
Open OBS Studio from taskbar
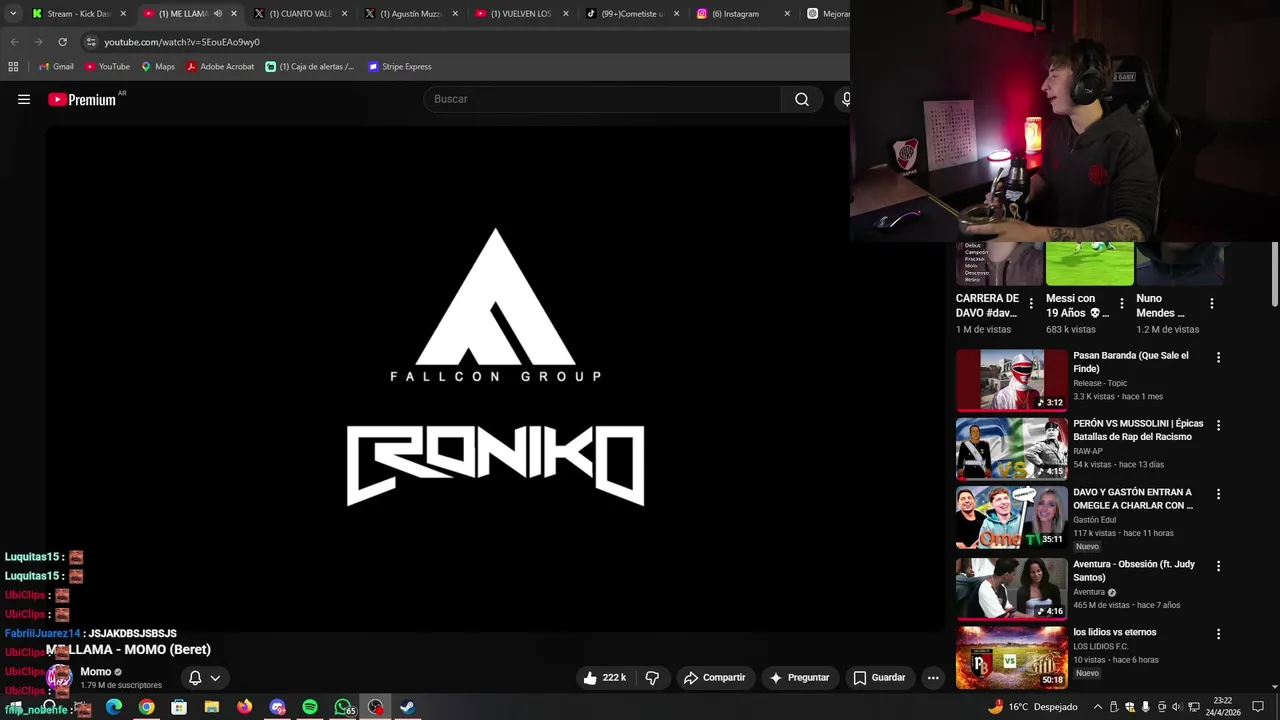click(x=375, y=707)
